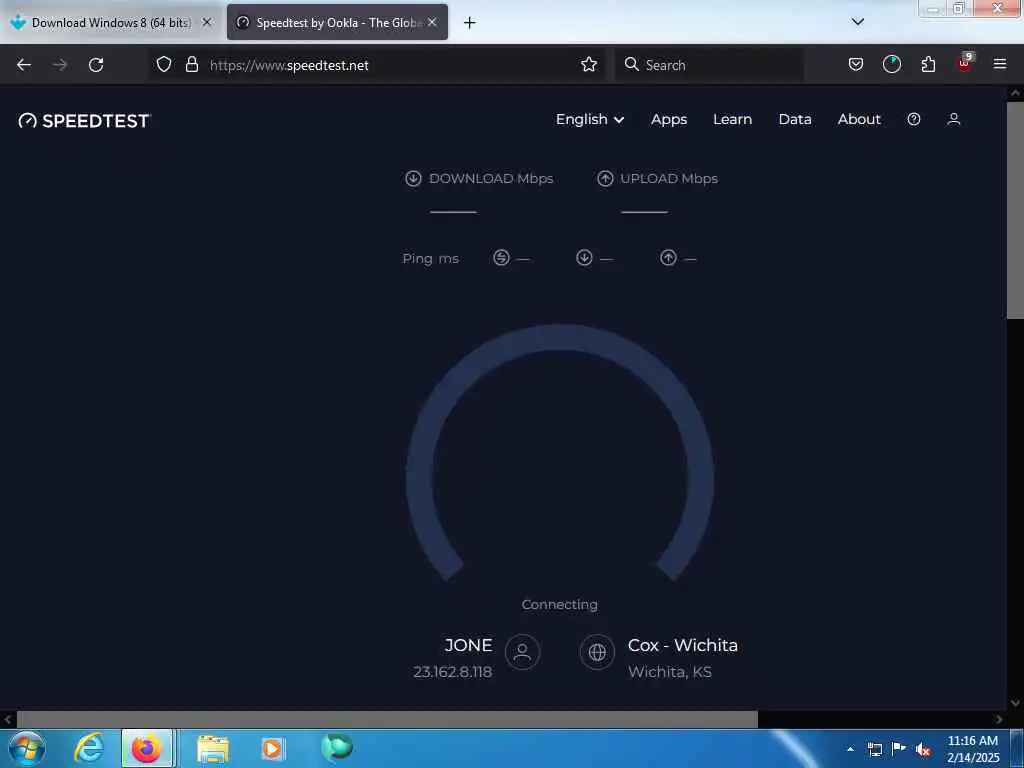
Task: Click the vertical scrollbar thumb
Action: (x=1015, y=210)
